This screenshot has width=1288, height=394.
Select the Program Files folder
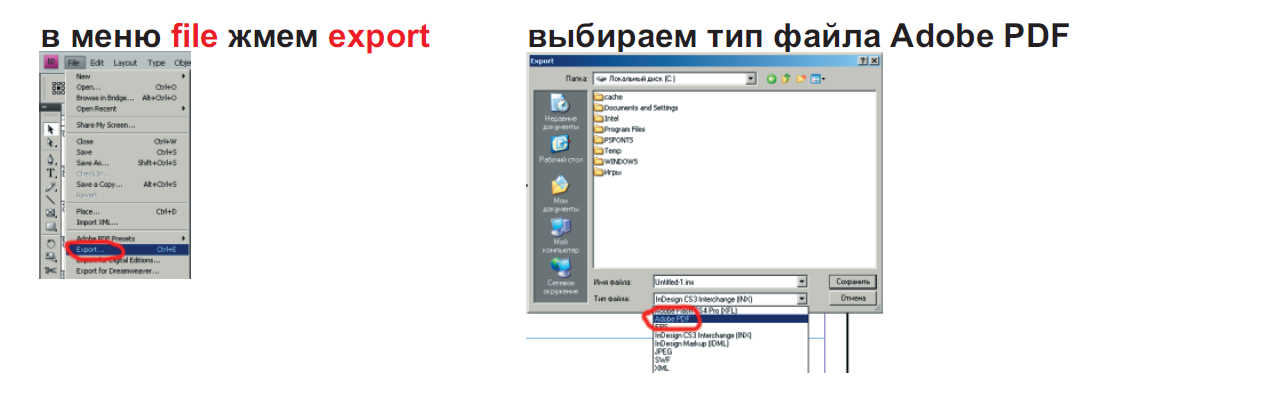click(620, 129)
